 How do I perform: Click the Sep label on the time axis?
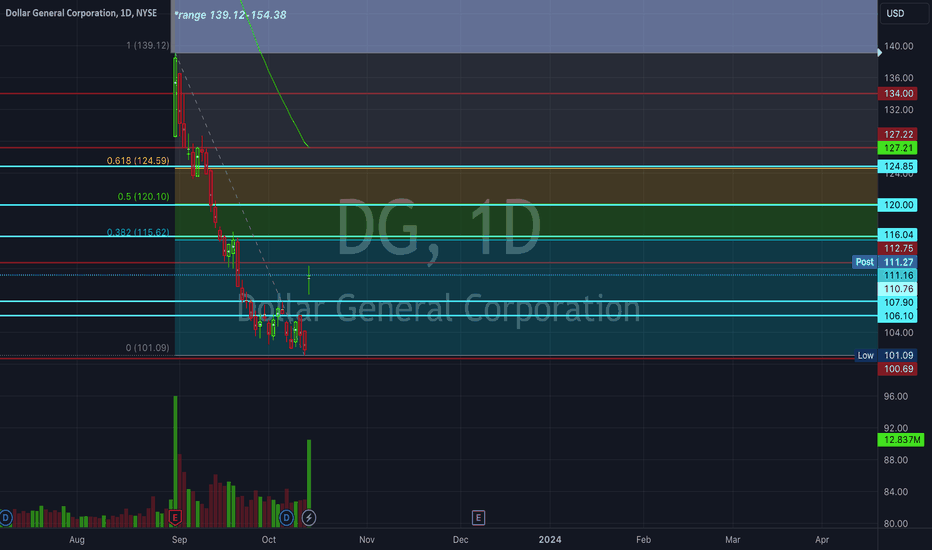click(x=179, y=540)
